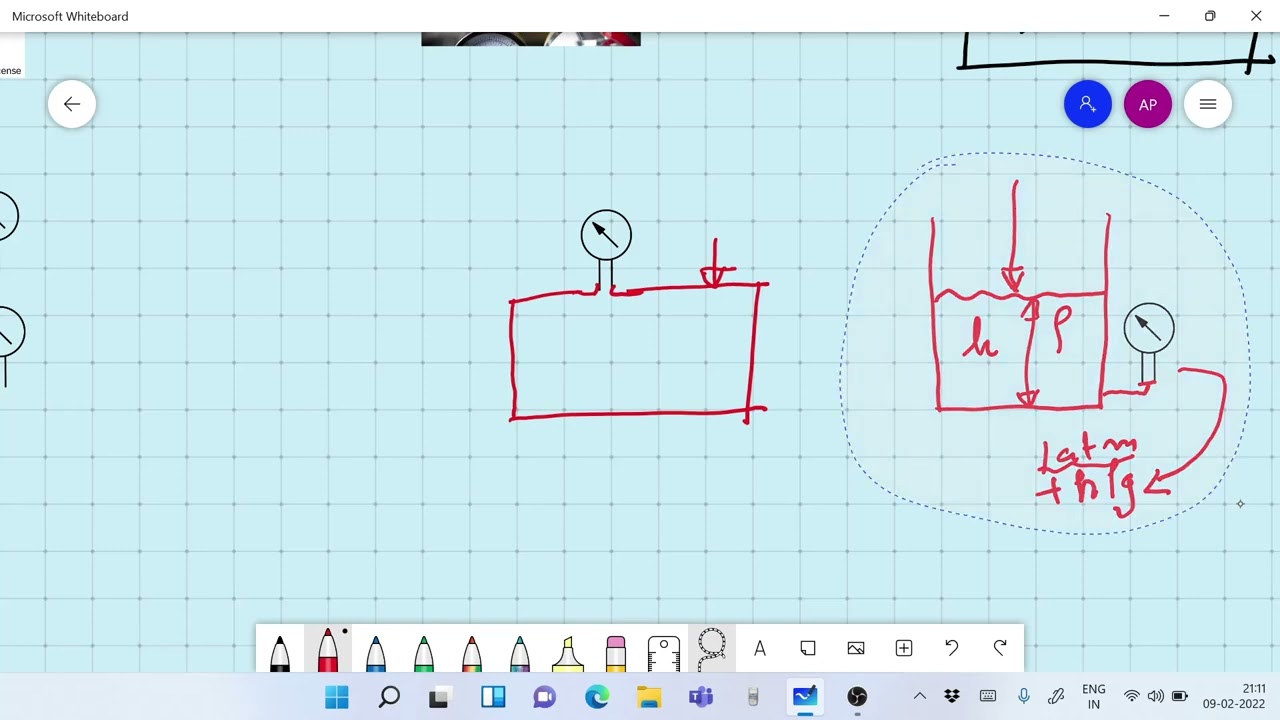Open Microsoft Edge from the taskbar
1280x720 pixels.
tap(597, 697)
